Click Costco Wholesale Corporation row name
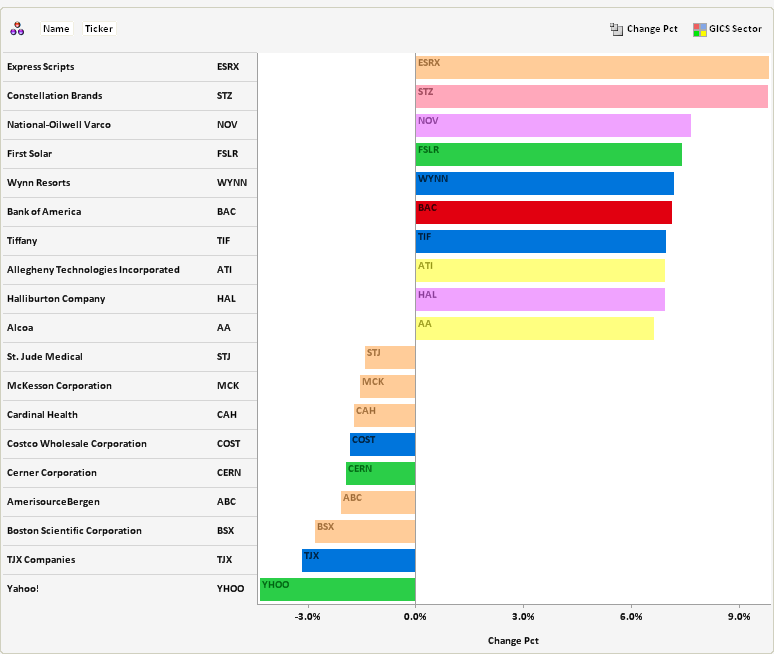774x654 pixels. pyautogui.click(x=77, y=444)
